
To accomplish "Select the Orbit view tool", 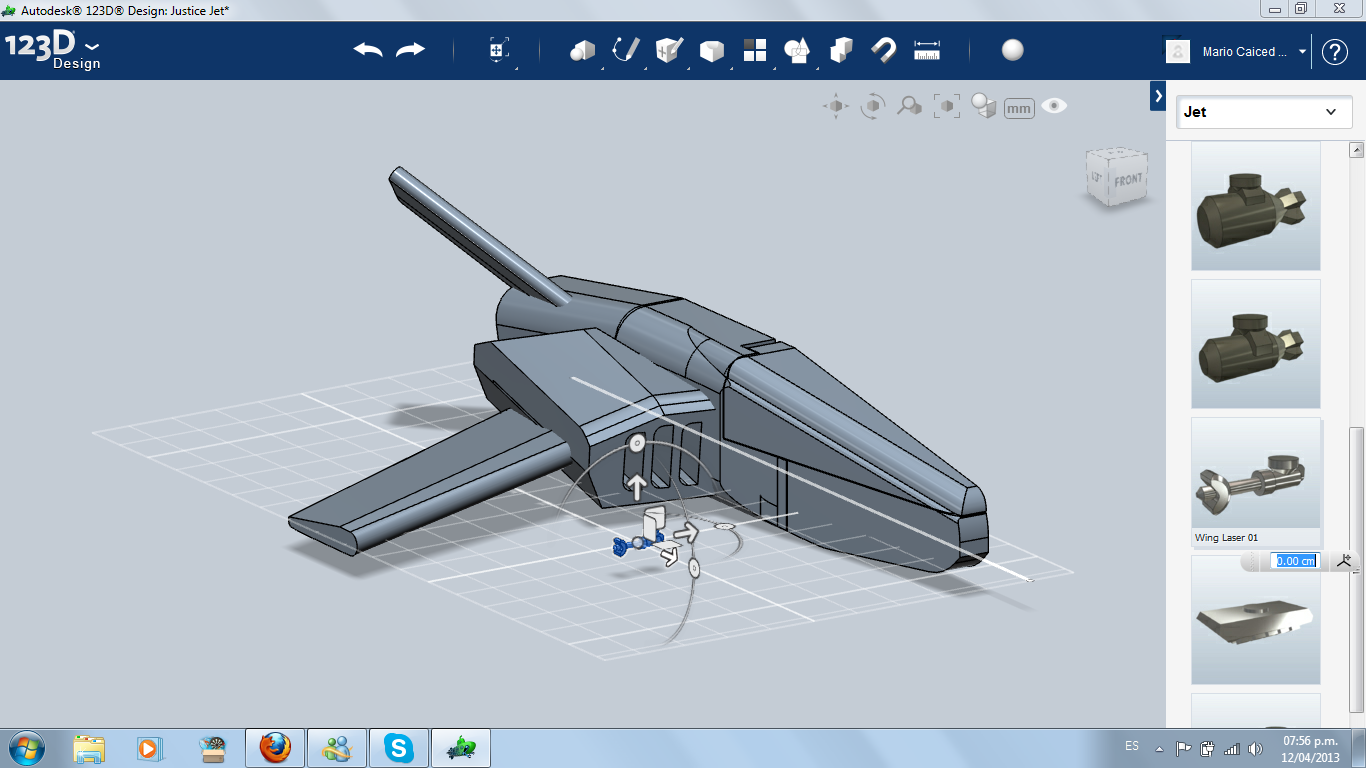I will pyautogui.click(x=873, y=106).
